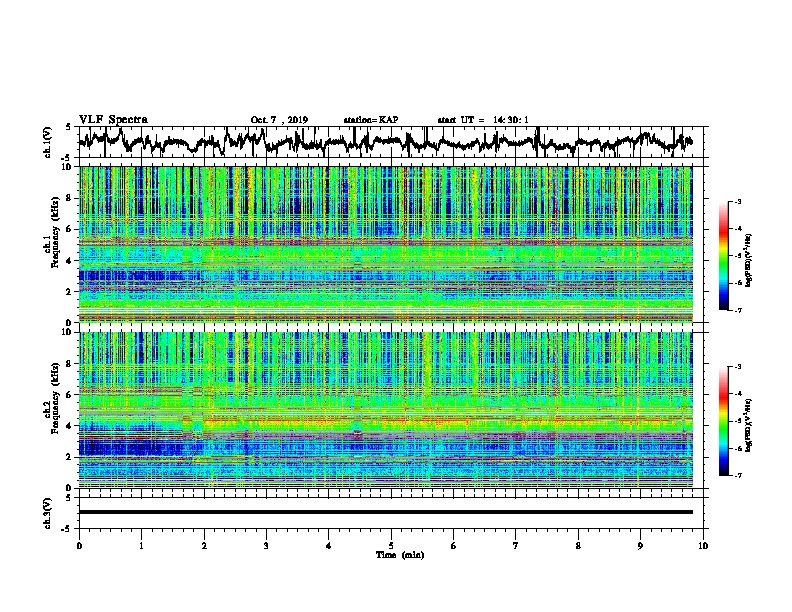Click the "-7" label on ch.2 color scale

(738, 475)
